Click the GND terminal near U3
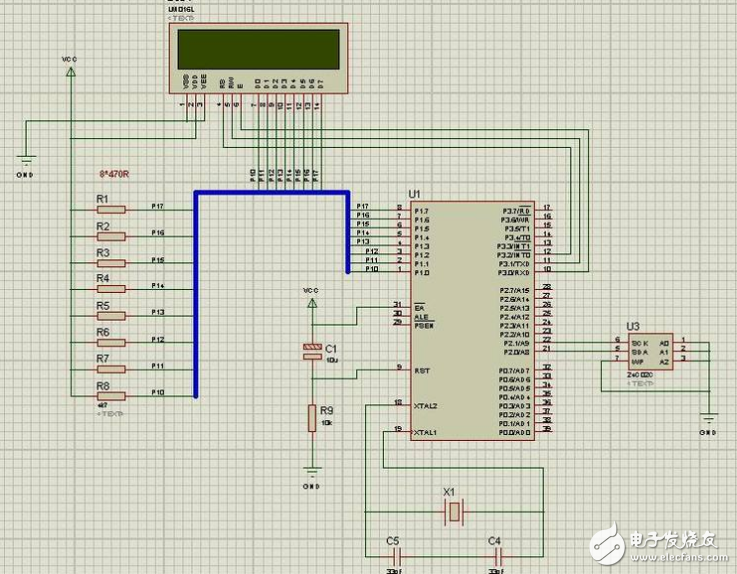The image size is (737, 574). (708, 420)
